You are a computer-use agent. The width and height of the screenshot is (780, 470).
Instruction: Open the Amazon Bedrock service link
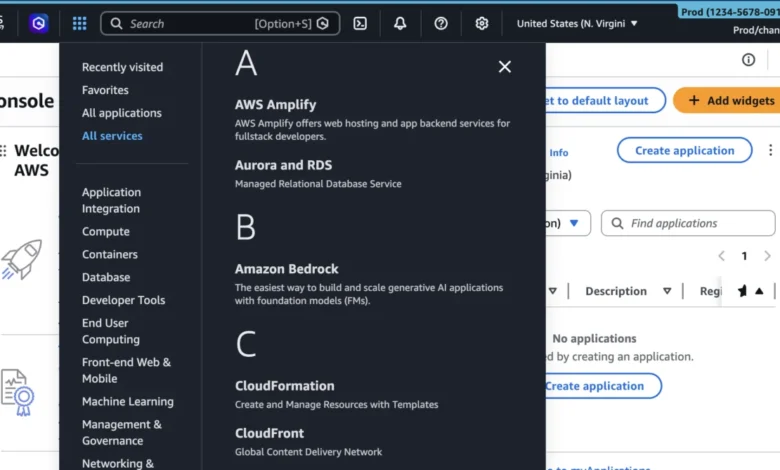(286, 269)
